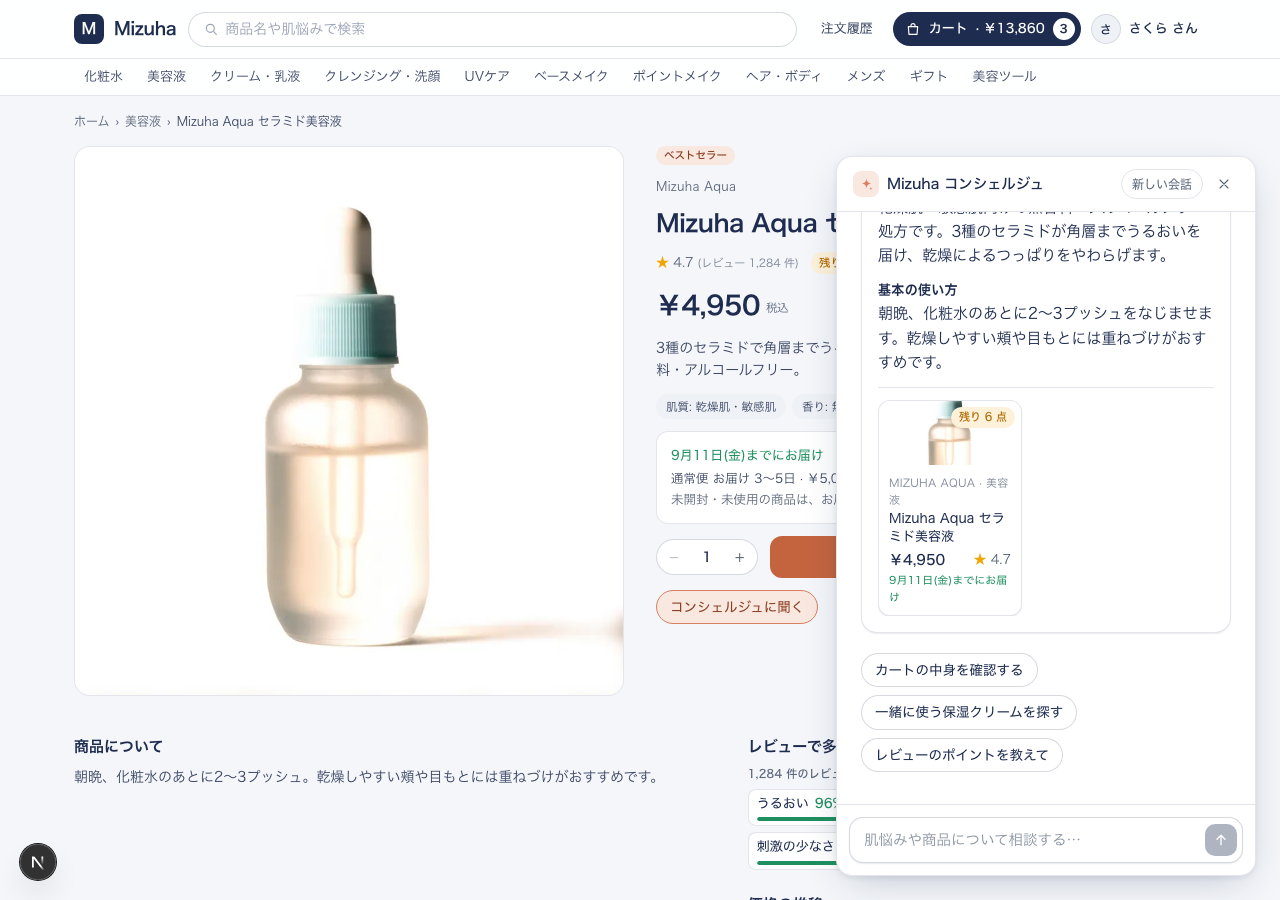Screen dimensions: 1280x900
Task: Click コンシェルジュに聞く button
Action: 737,607
